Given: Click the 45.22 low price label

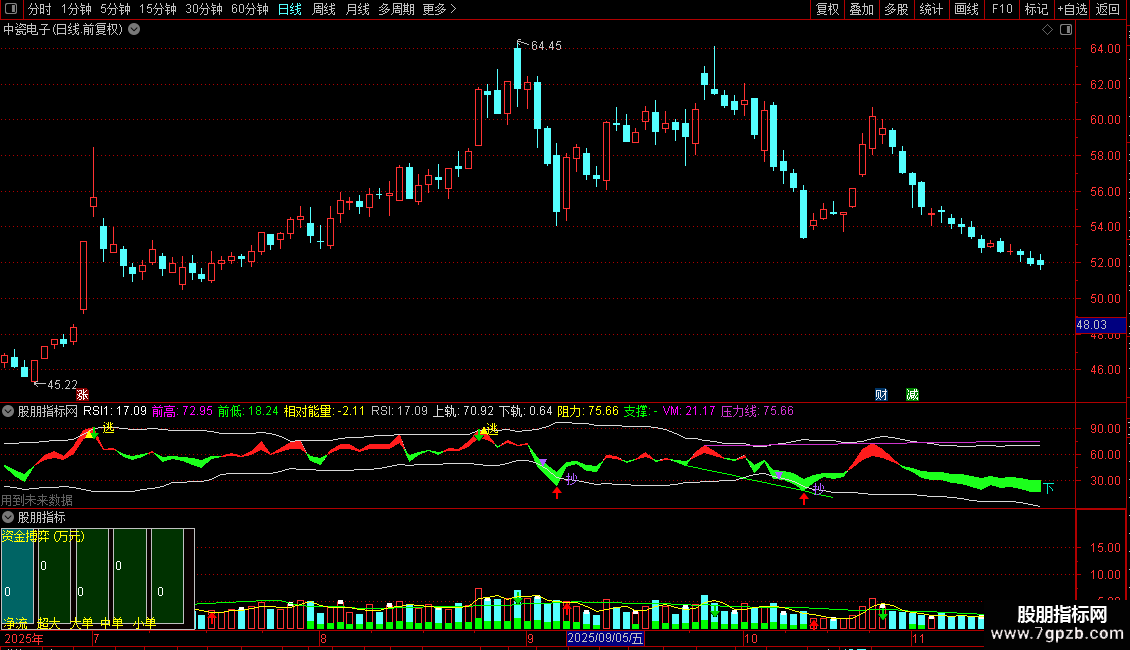Looking at the screenshot, I should coord(62,385).
